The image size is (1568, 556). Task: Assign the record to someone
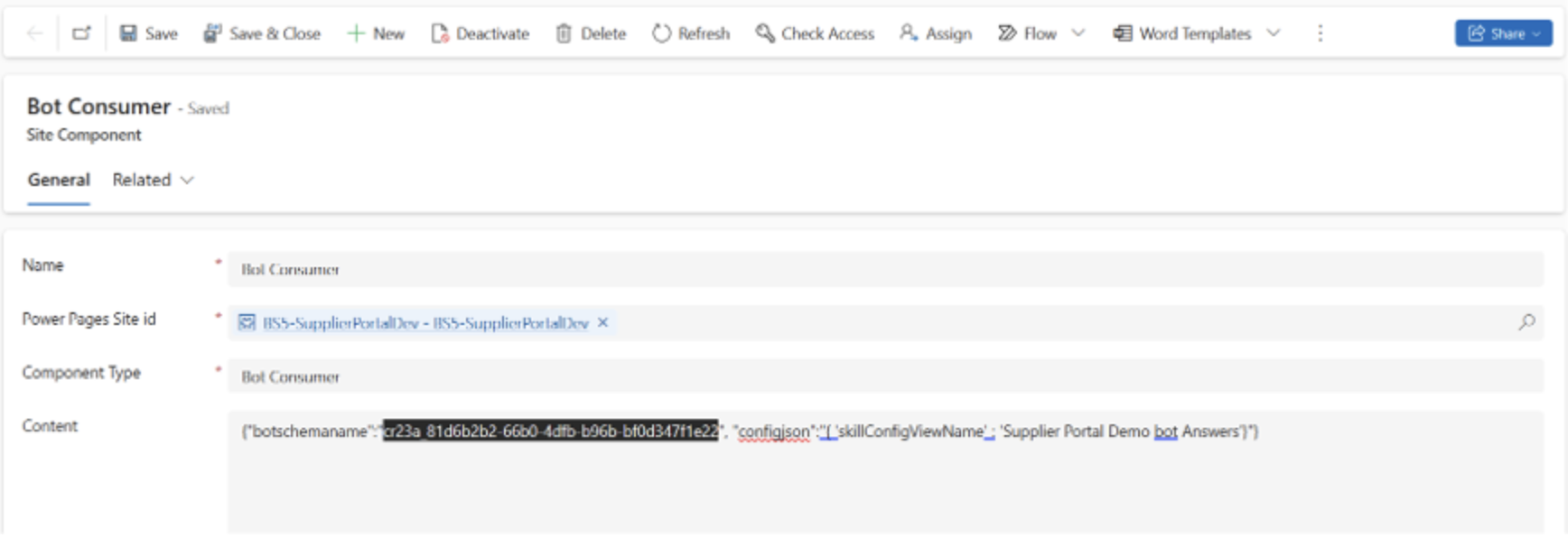936,33
